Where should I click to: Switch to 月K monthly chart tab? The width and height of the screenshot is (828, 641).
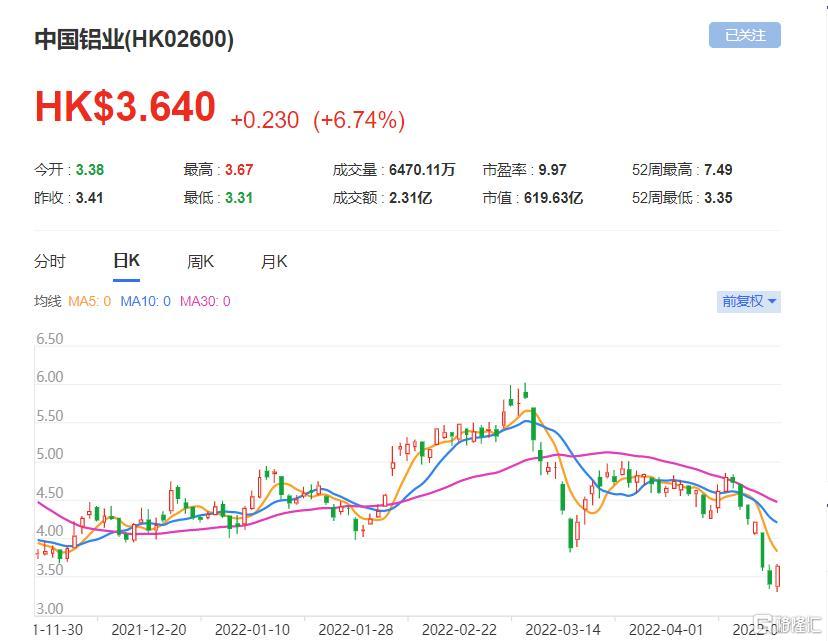274,261
